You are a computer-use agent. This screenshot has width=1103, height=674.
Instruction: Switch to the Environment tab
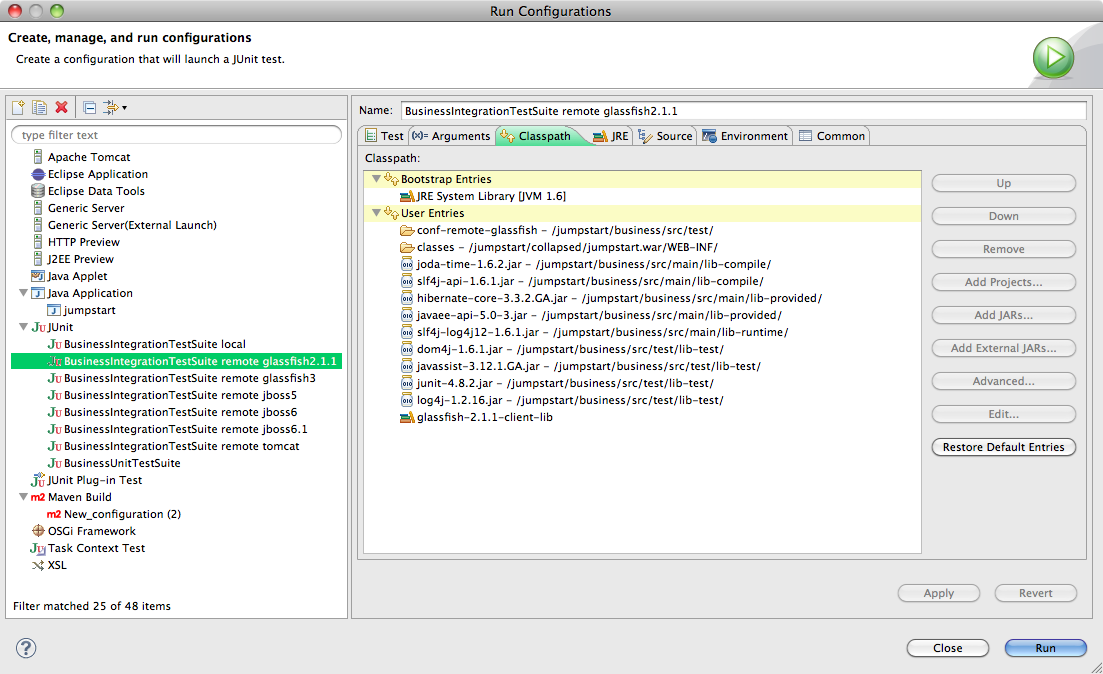point(745,136)
